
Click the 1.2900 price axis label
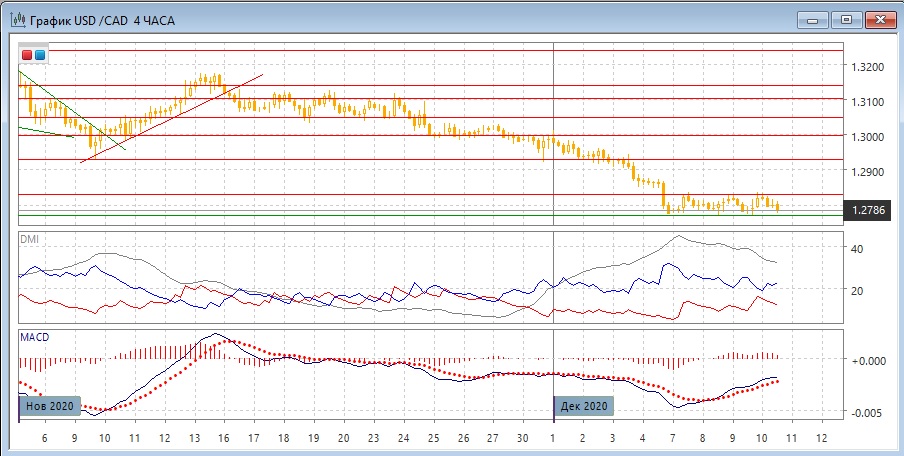pyautogui.click(x=866, y=172)
